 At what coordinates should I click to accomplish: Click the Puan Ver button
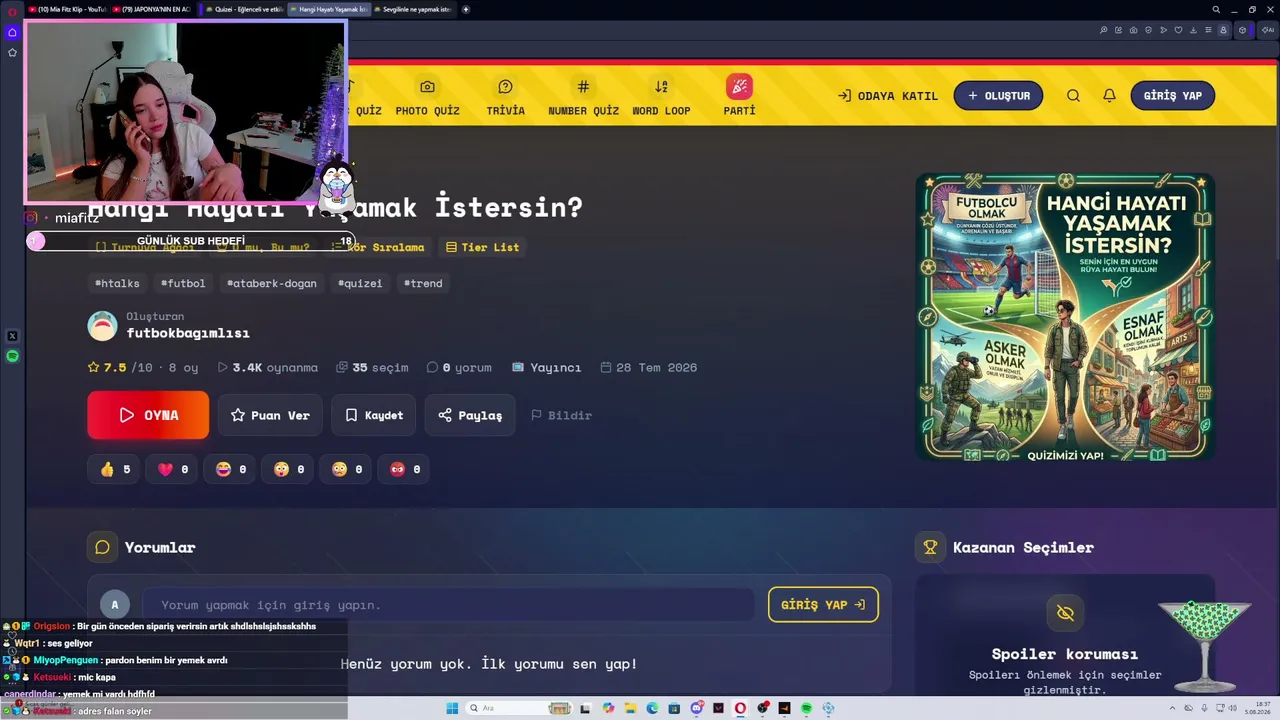tap(270, 415)
